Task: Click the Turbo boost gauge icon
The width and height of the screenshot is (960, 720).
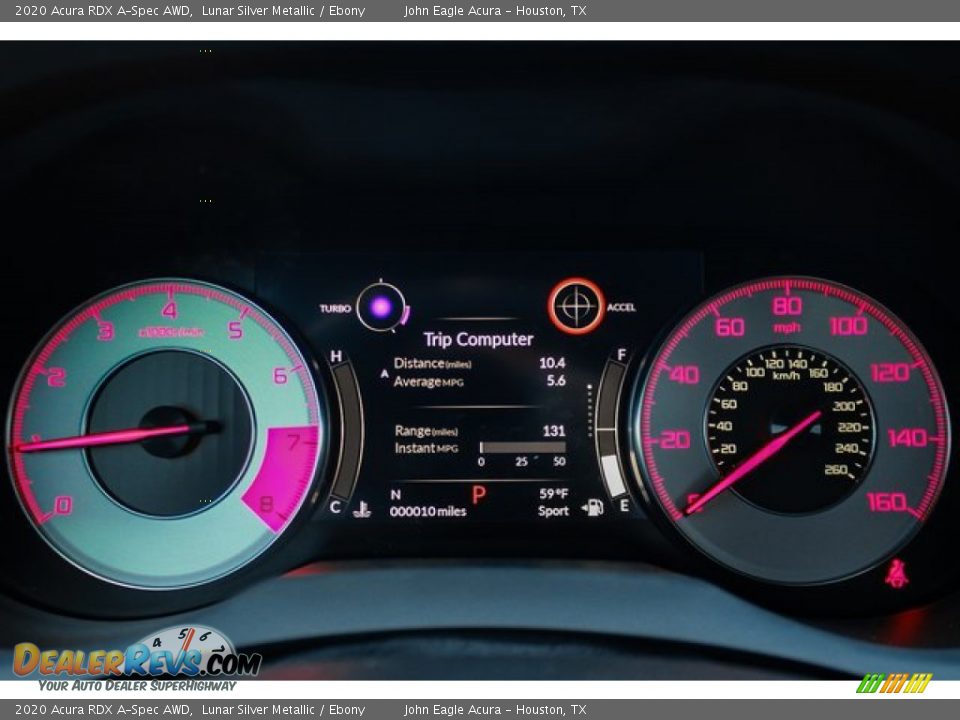Action: [x=381, y=307]
